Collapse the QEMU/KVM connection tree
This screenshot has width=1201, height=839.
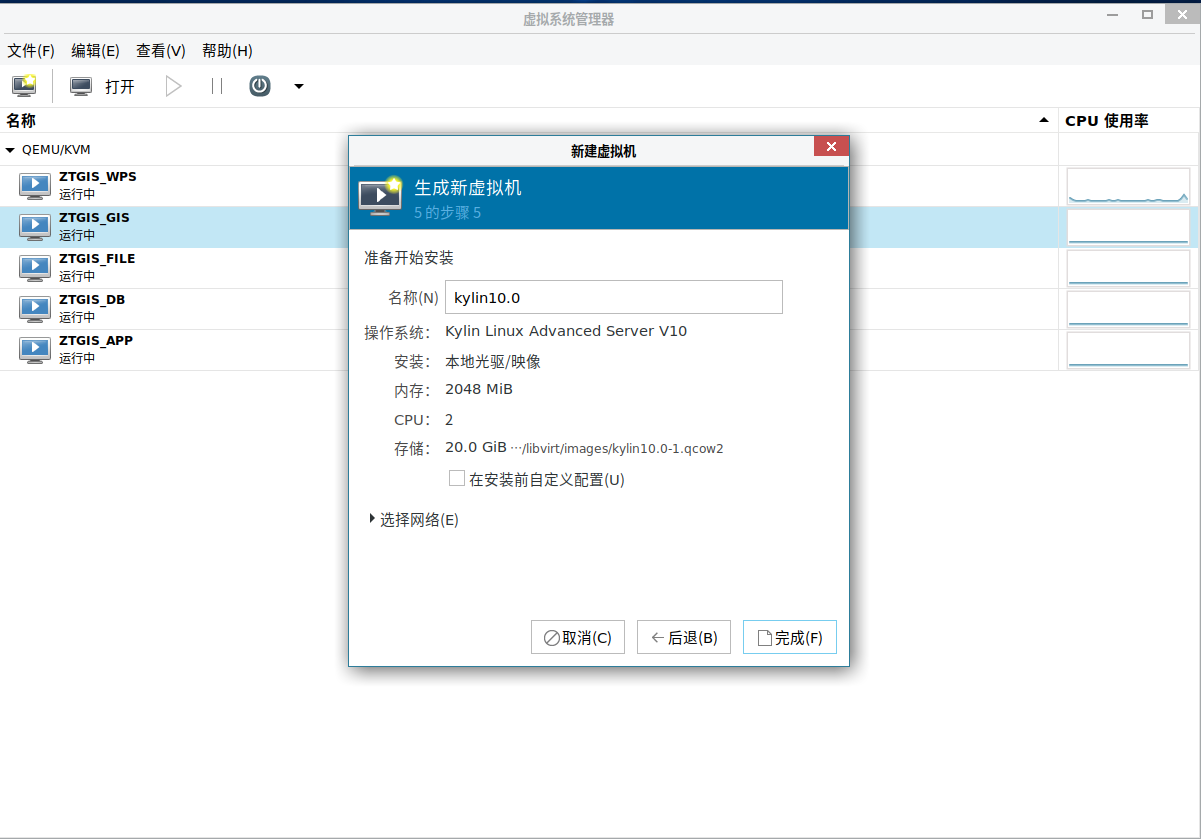(x=11, y=150)
